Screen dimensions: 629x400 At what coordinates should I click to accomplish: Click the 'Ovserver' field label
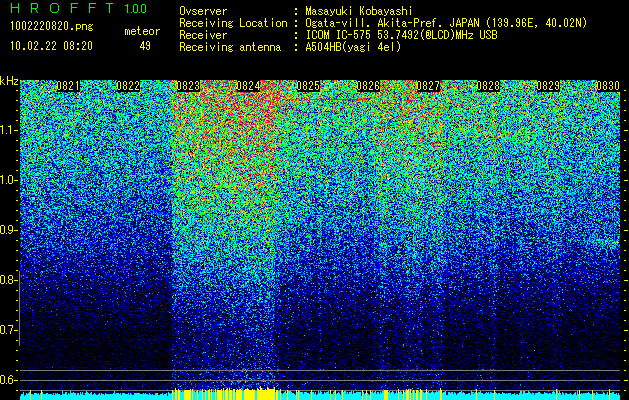click(x=203, y=11)
